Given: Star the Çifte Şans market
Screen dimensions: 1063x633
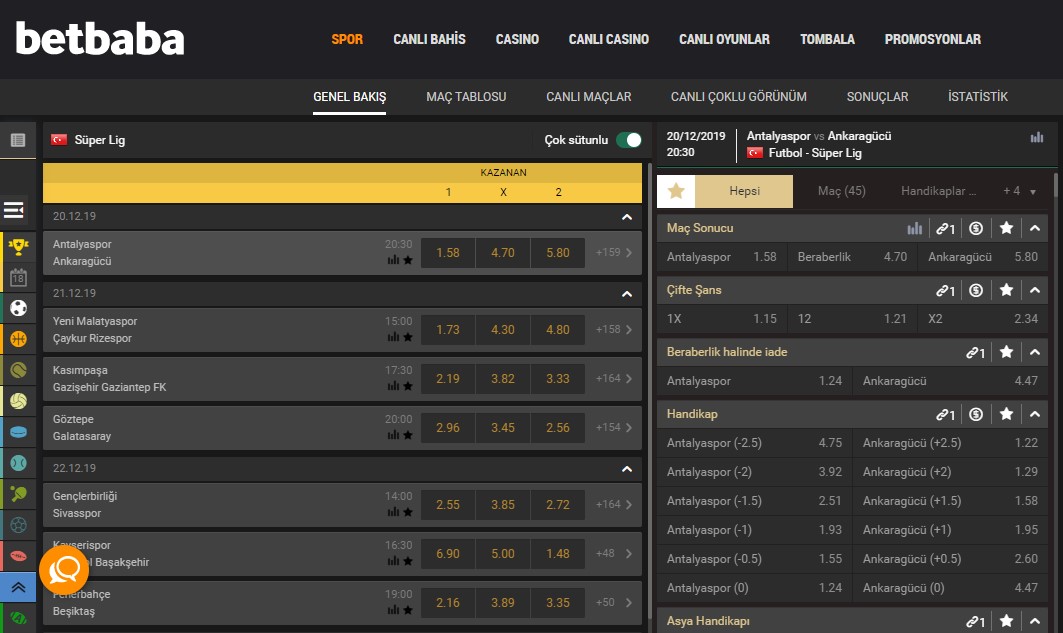Looking at the screenshot, I should pos(1007,290).
